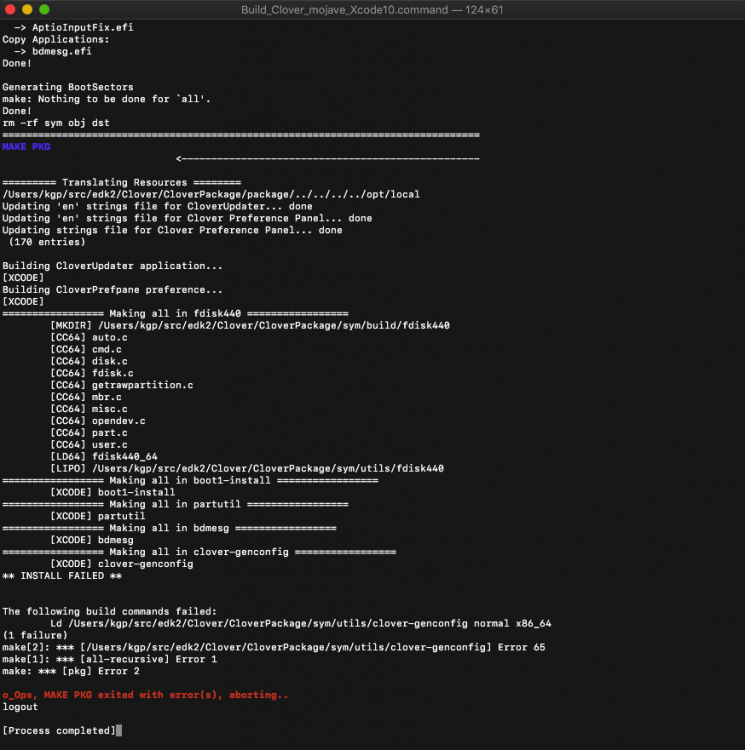
Task: Select the '[CC64] misc.c' line
Action: 89,409
